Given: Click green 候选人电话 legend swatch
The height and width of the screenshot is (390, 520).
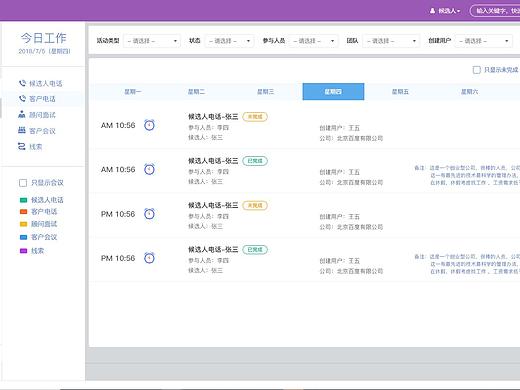Looking at the screenshot, I should point(23,200).
